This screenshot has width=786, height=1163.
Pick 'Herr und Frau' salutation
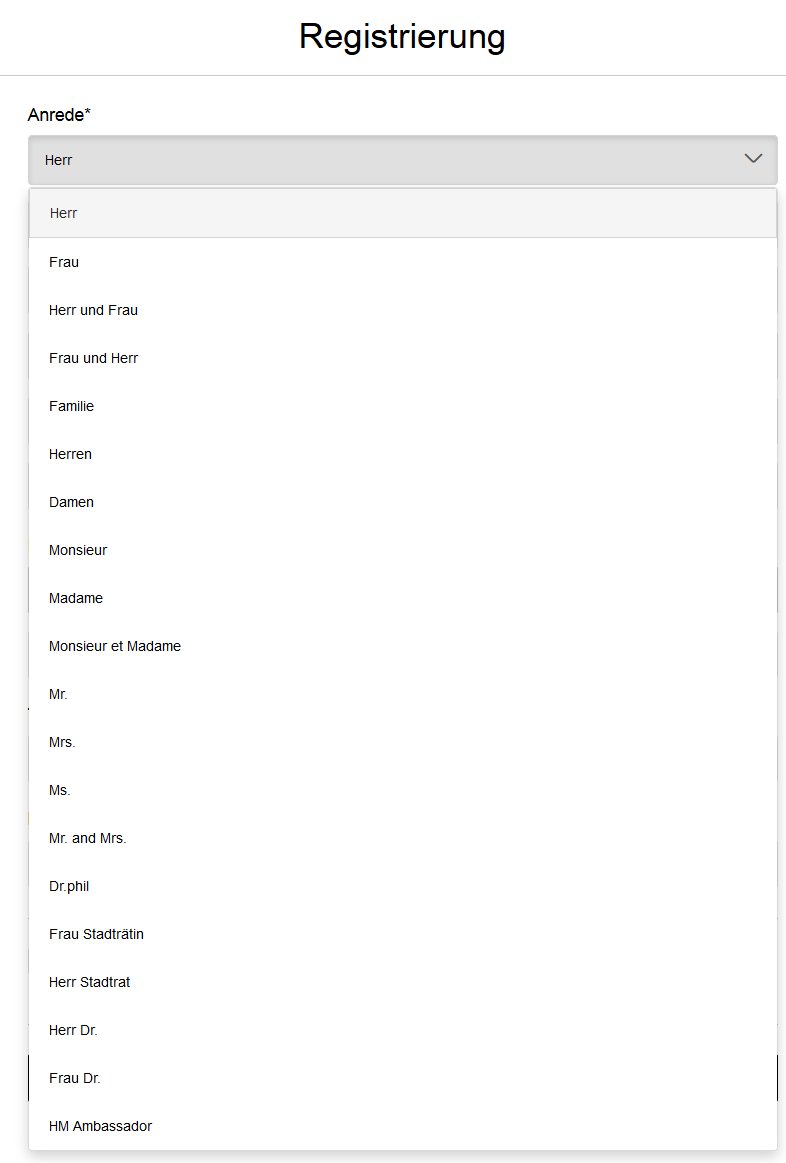coord(403,310)
